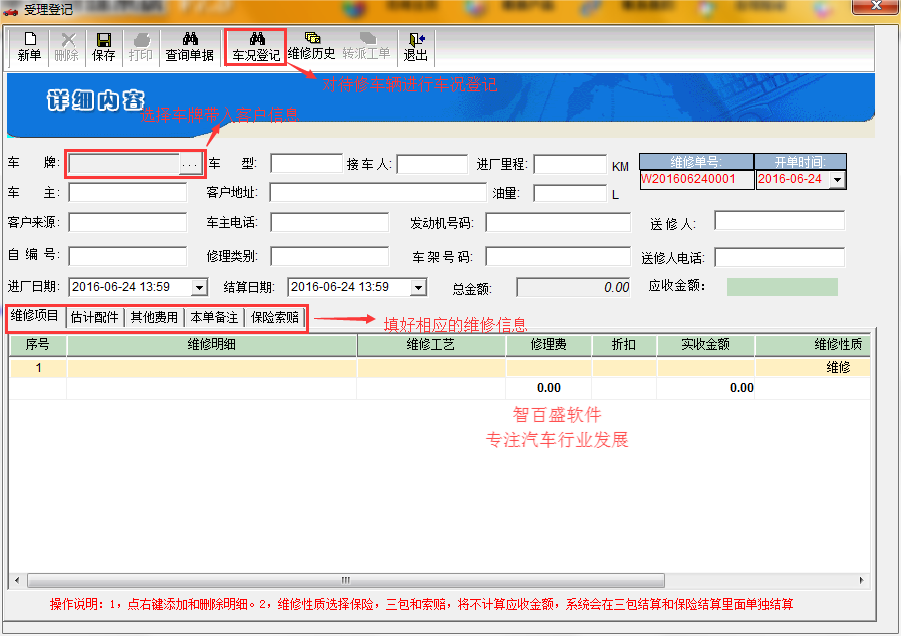Click the scrollbar left arrow
901x636 pixels.
pyautogui.click(x=17, y=580)
